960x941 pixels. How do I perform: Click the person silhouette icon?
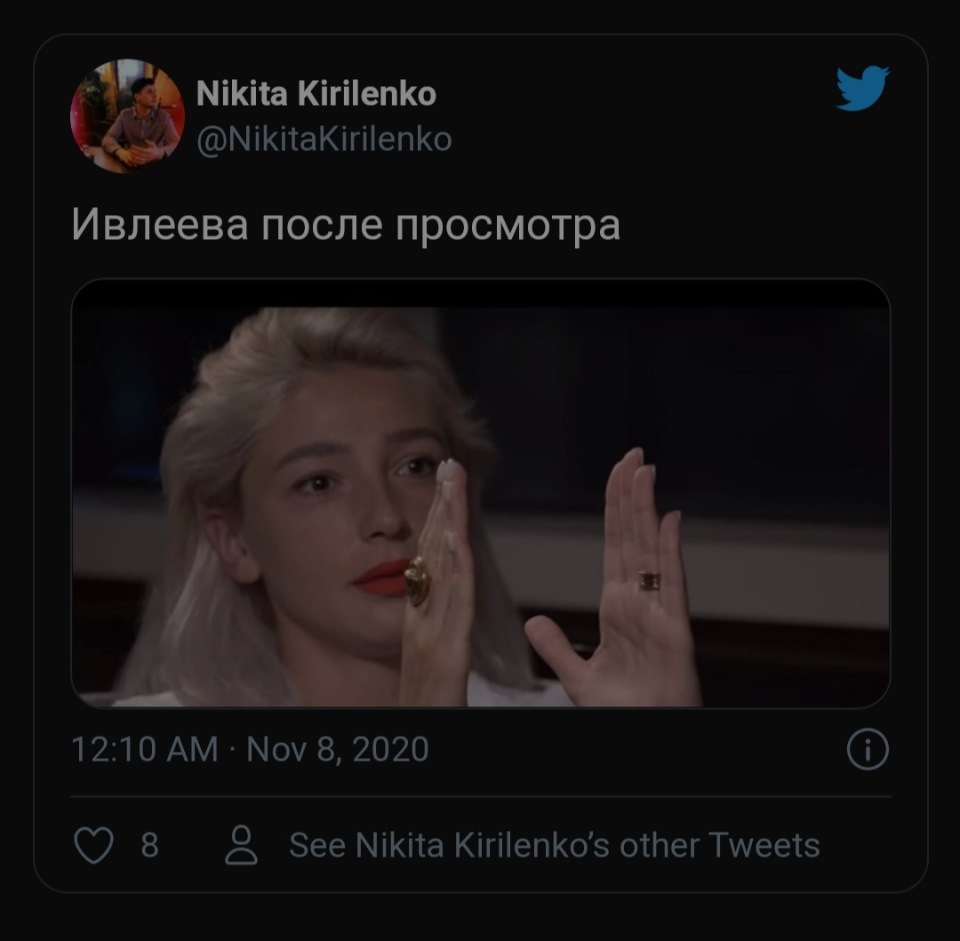pyautogui.click(x=241, y=846)
